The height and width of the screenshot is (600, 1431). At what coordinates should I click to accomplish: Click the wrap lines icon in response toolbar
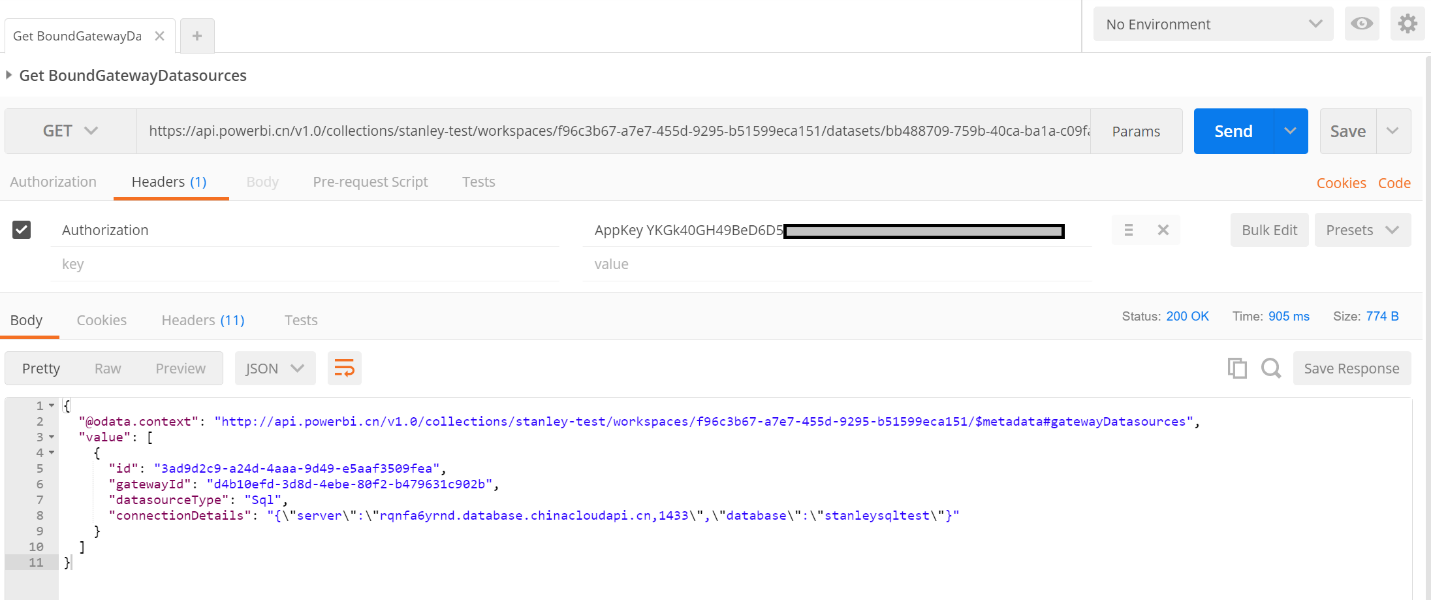(x=344, y=368)
